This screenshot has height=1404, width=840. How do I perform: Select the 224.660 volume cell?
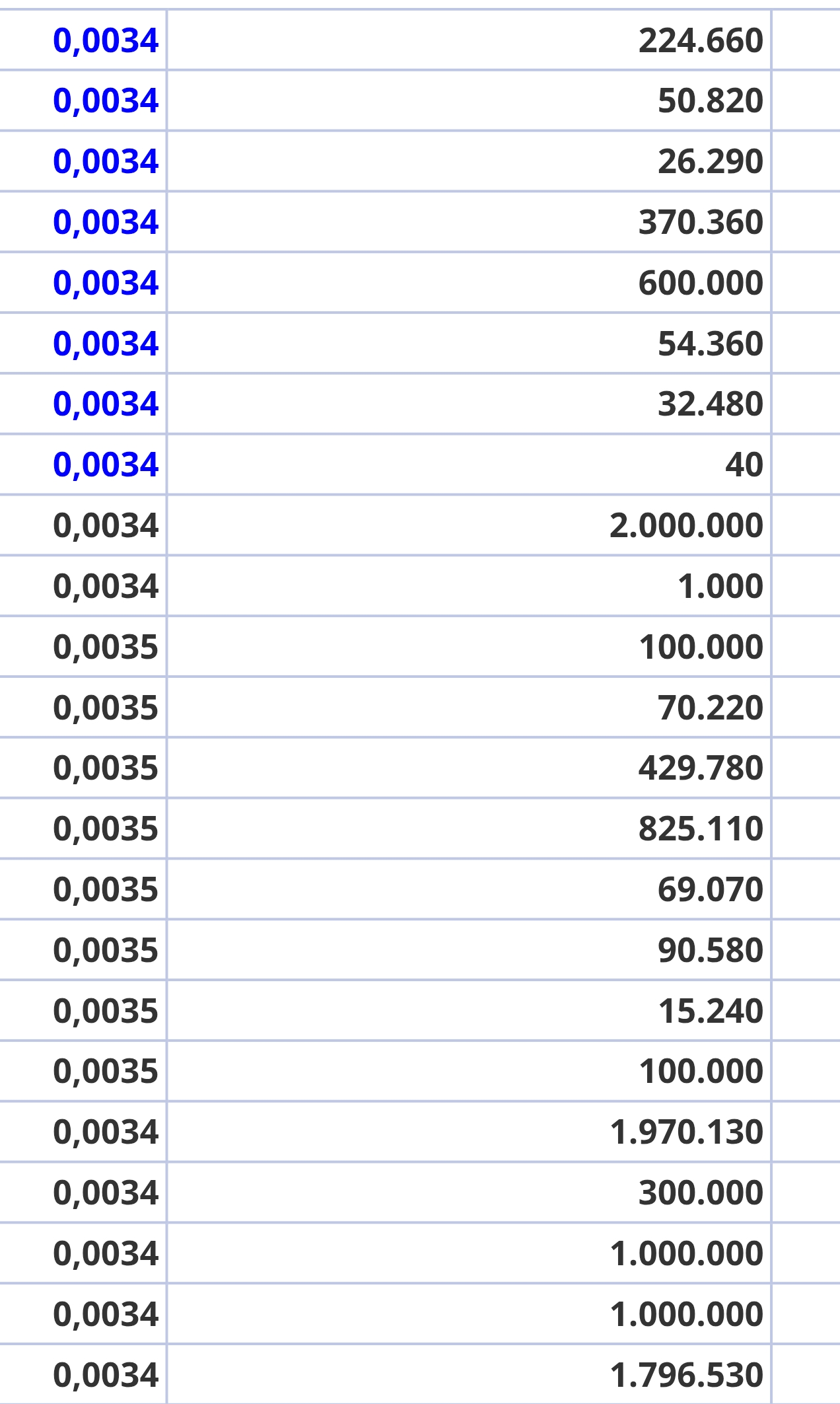coord(469,40)
